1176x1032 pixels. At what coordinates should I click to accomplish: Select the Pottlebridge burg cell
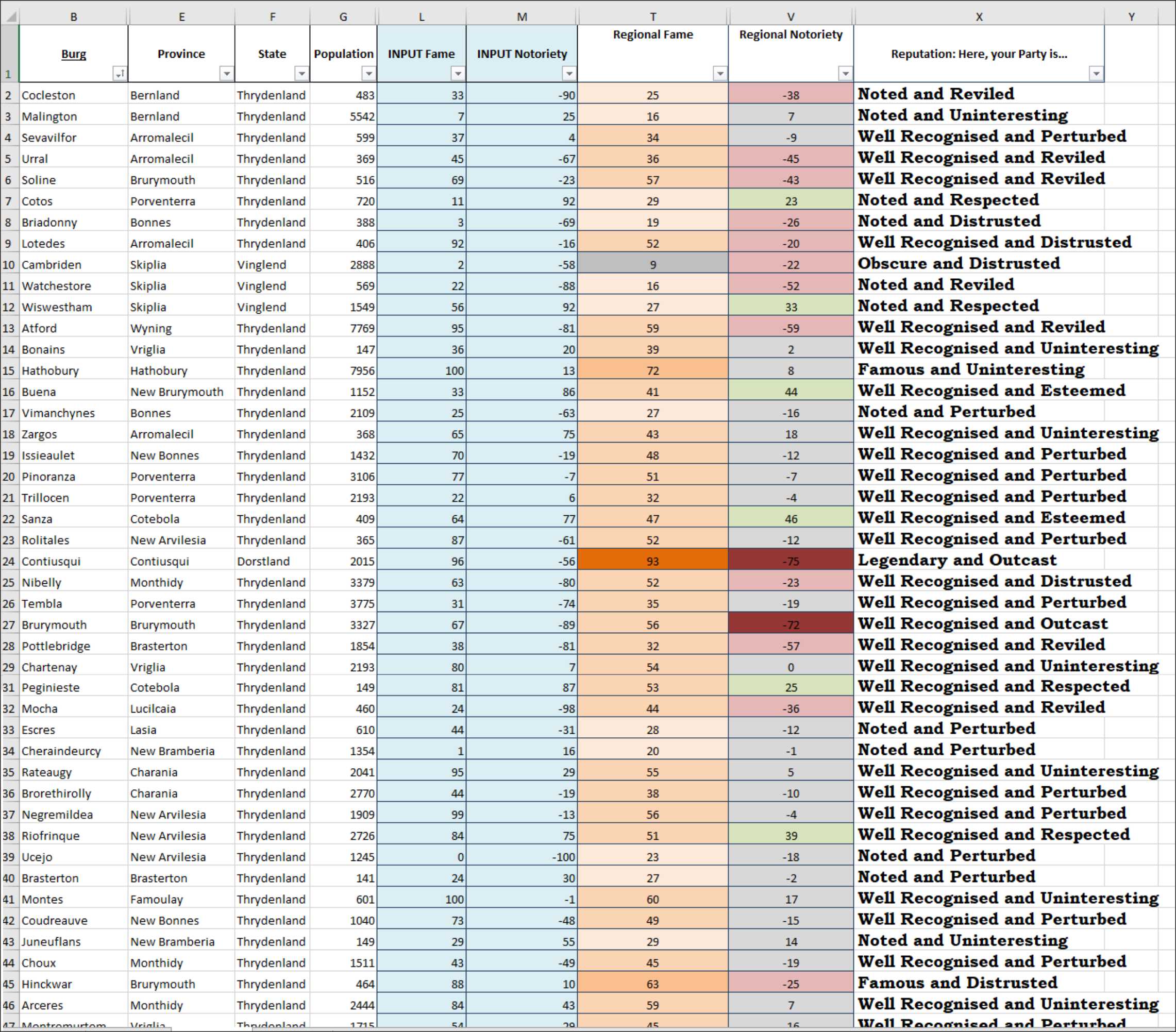point(74,646)
